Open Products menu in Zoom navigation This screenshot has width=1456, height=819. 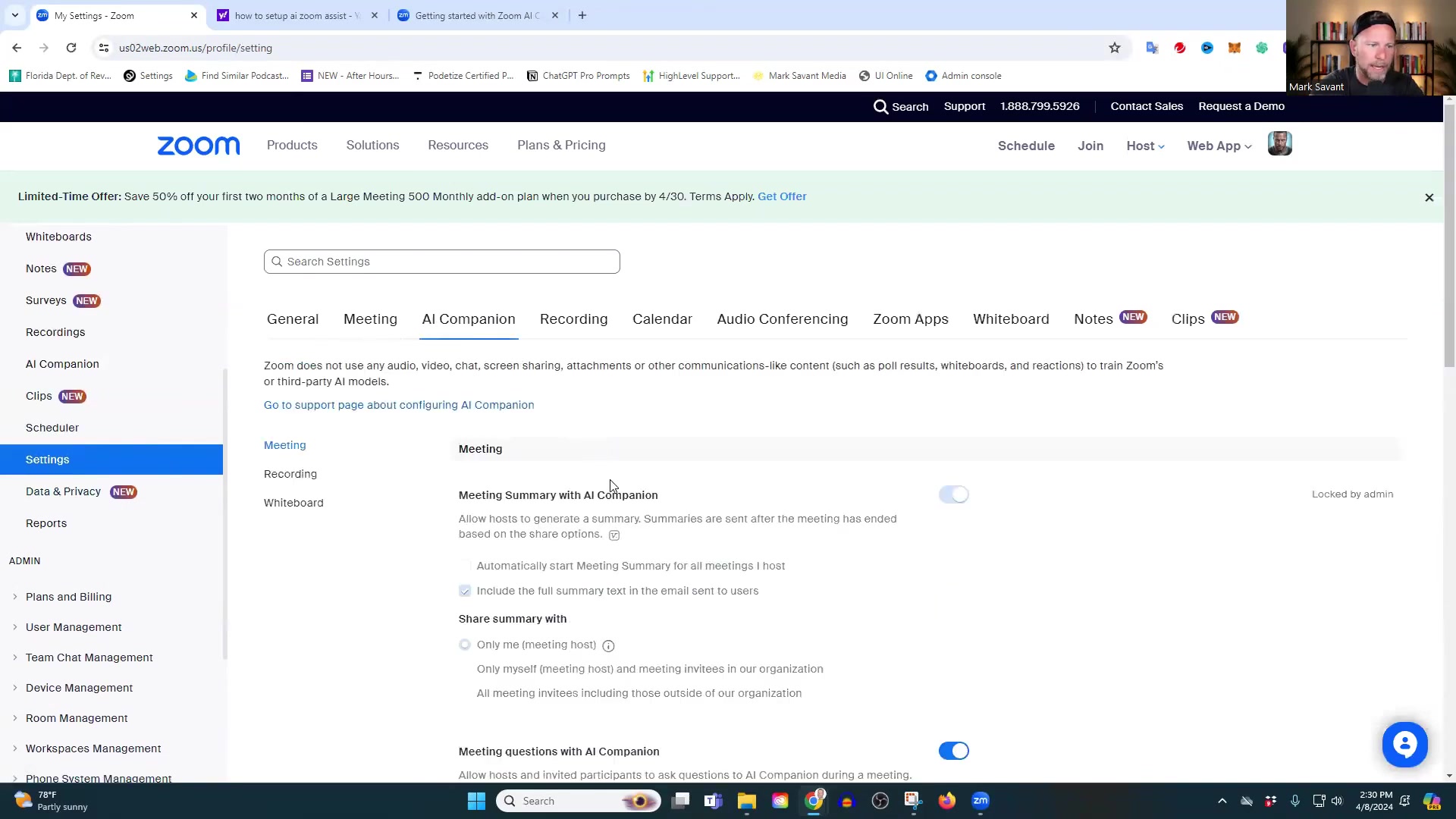[x=292, y=146]
